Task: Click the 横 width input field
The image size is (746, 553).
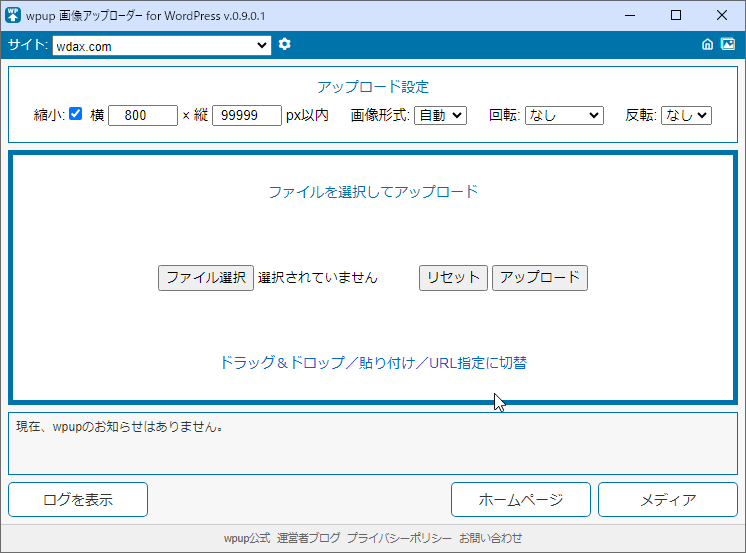Action: 142,115
